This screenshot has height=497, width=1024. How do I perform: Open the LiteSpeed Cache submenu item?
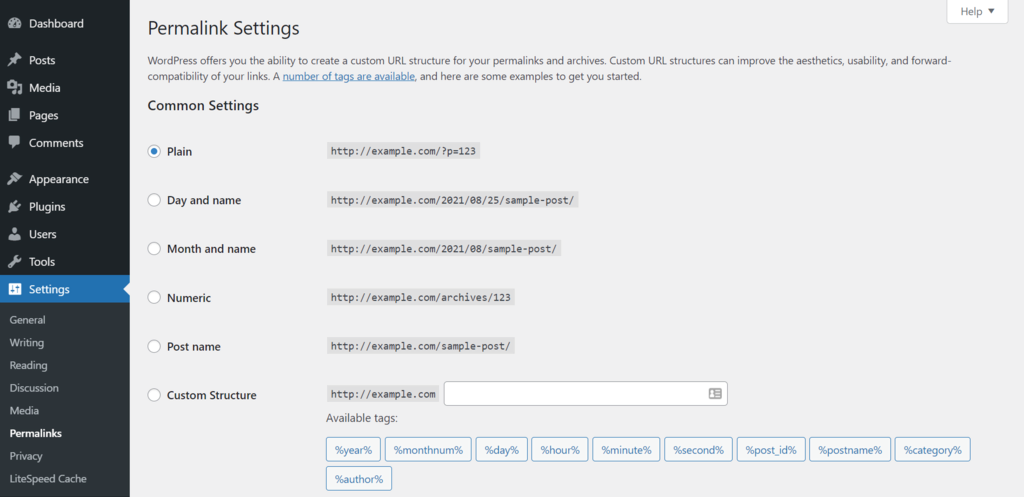48,479
